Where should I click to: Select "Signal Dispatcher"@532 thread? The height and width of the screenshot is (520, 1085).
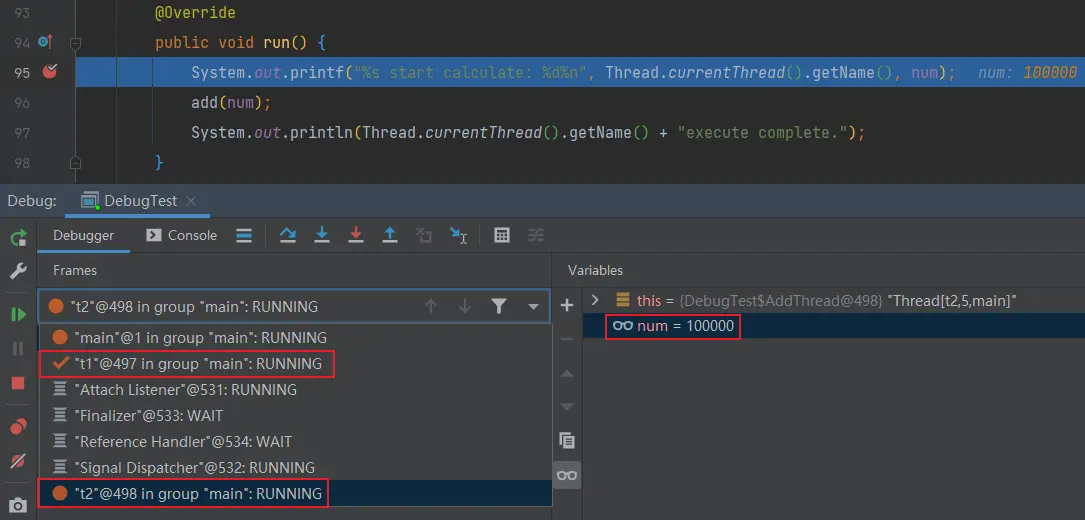point(295,467)
